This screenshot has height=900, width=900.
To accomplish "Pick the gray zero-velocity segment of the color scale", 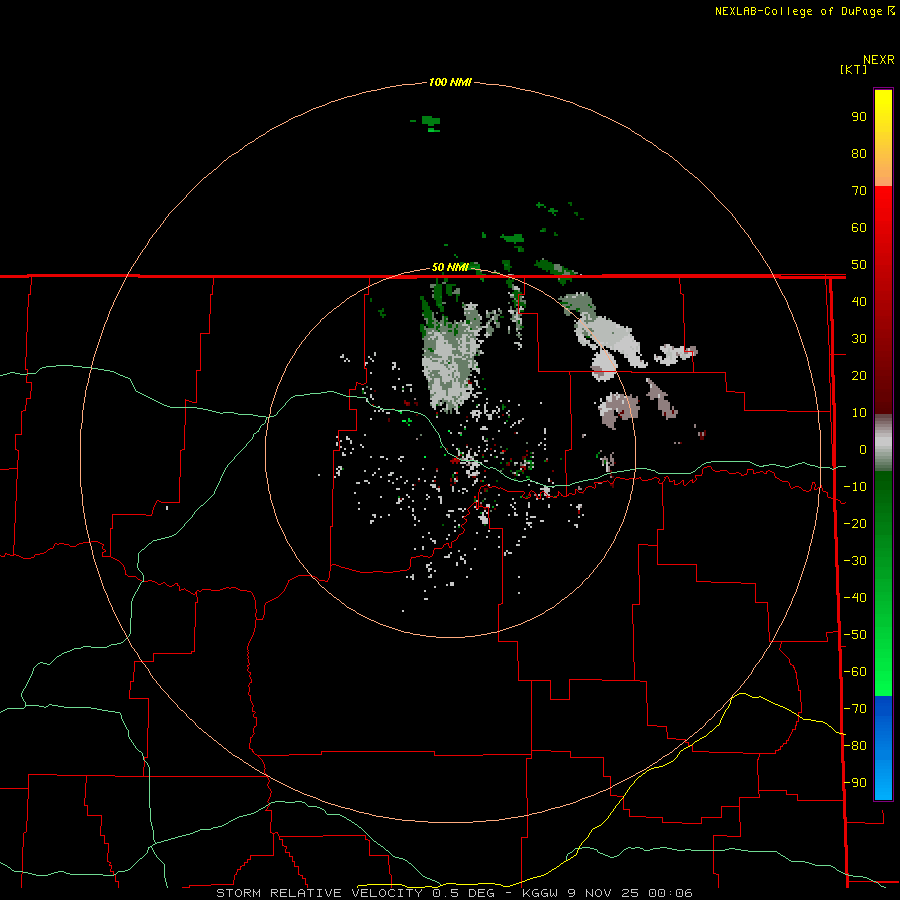I will click(x=883, y=443).
